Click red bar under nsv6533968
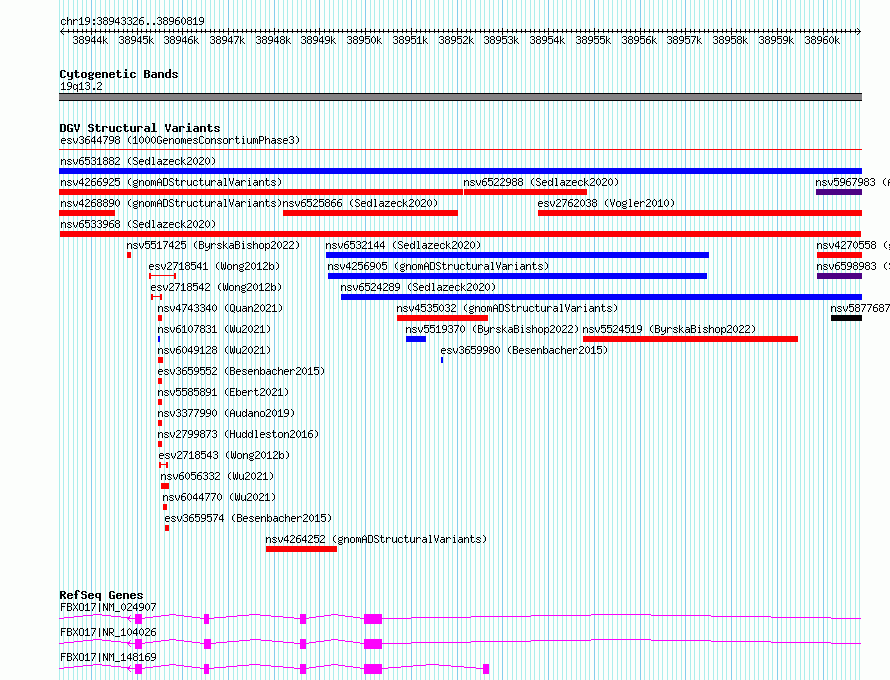 point(460,234)
